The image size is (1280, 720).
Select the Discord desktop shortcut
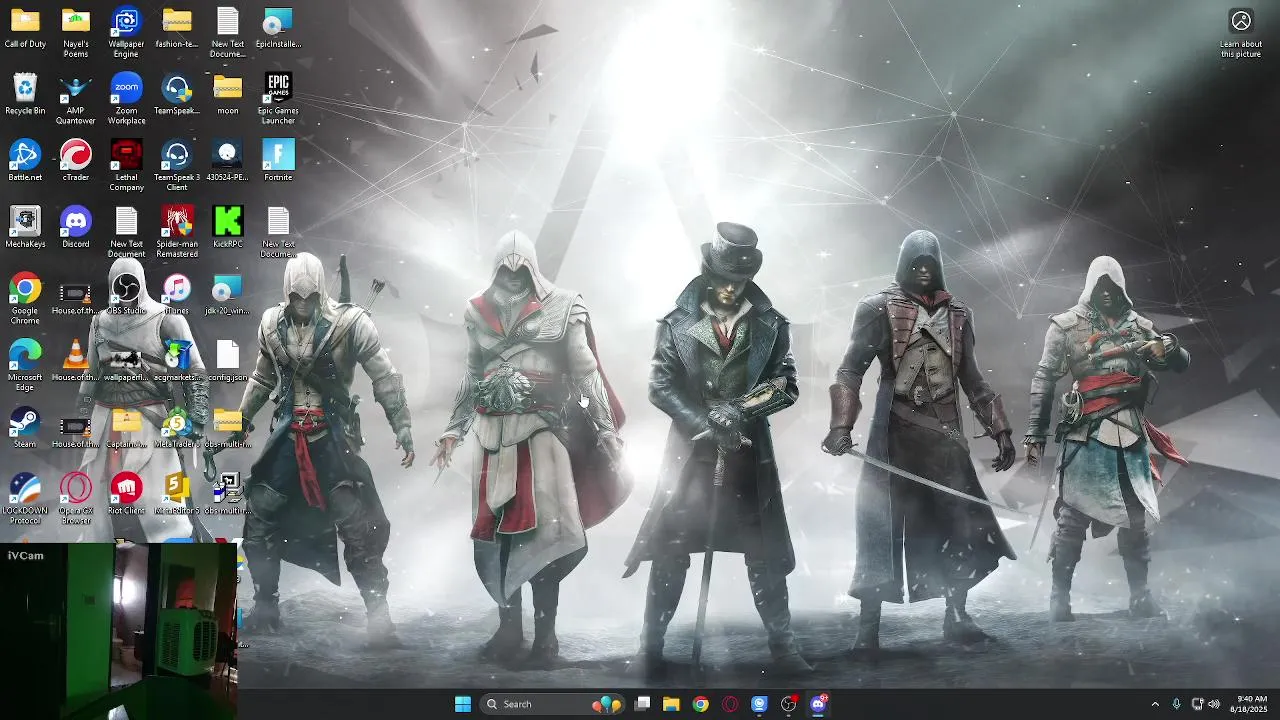pyautogui.click(x=76, y=228)
